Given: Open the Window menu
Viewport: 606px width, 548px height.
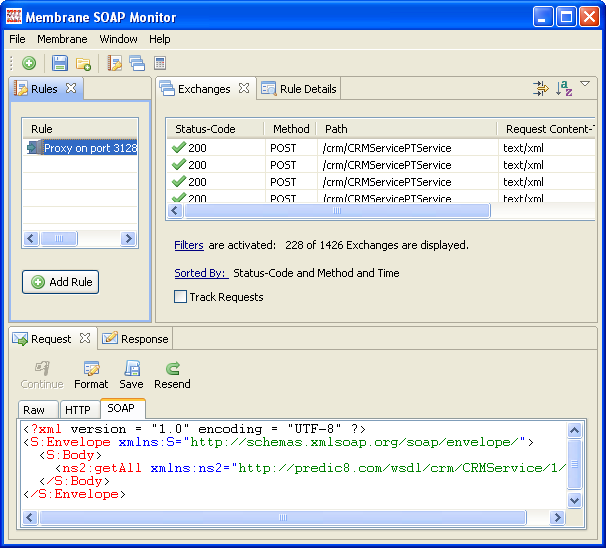Looking at the screenshot, I should pyautogui.click(x=118, y=39).
